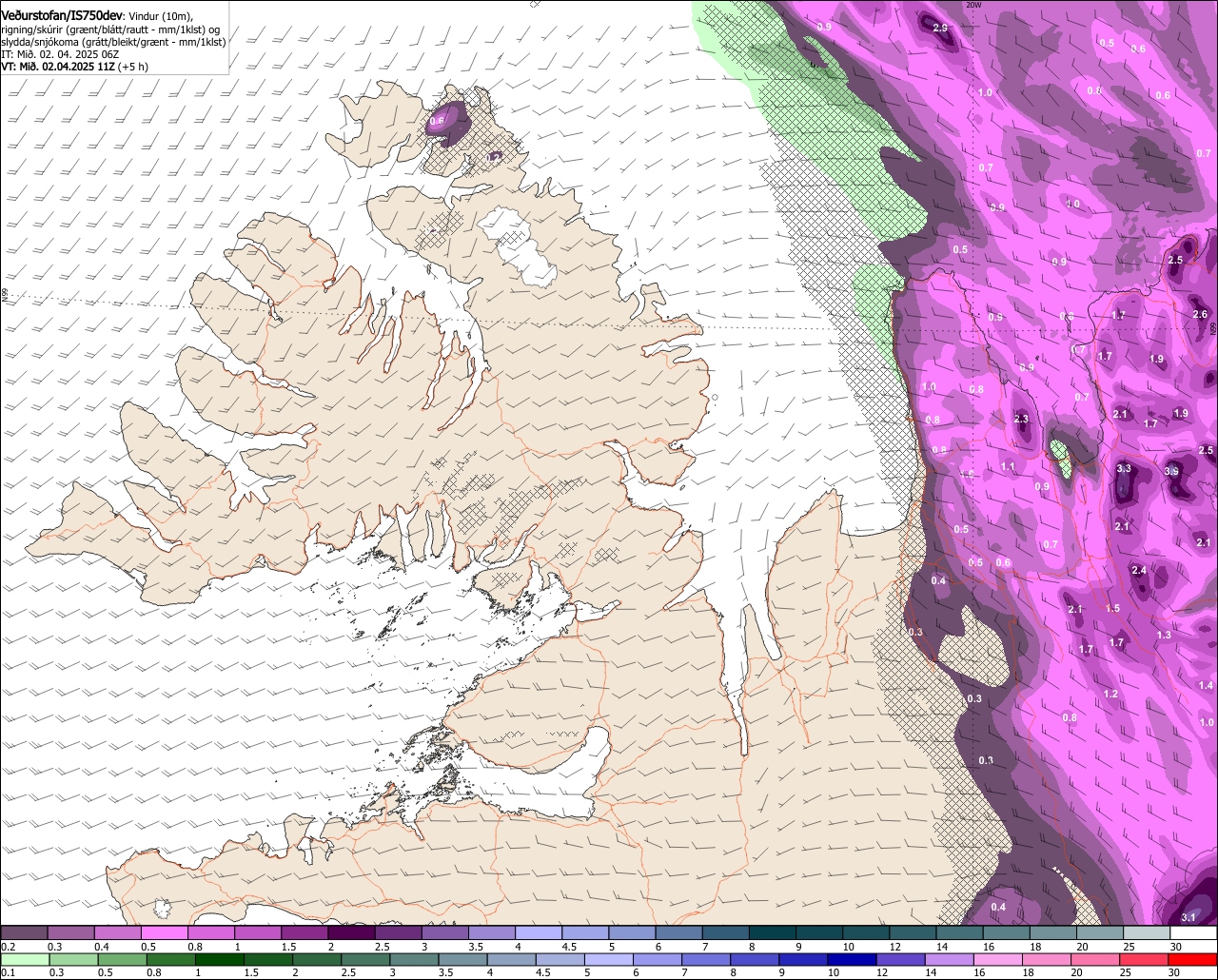Click the snow legend swatch between 25 and 30
1218x980 pixels.
pyautogui.click(x=1148, y=932)
